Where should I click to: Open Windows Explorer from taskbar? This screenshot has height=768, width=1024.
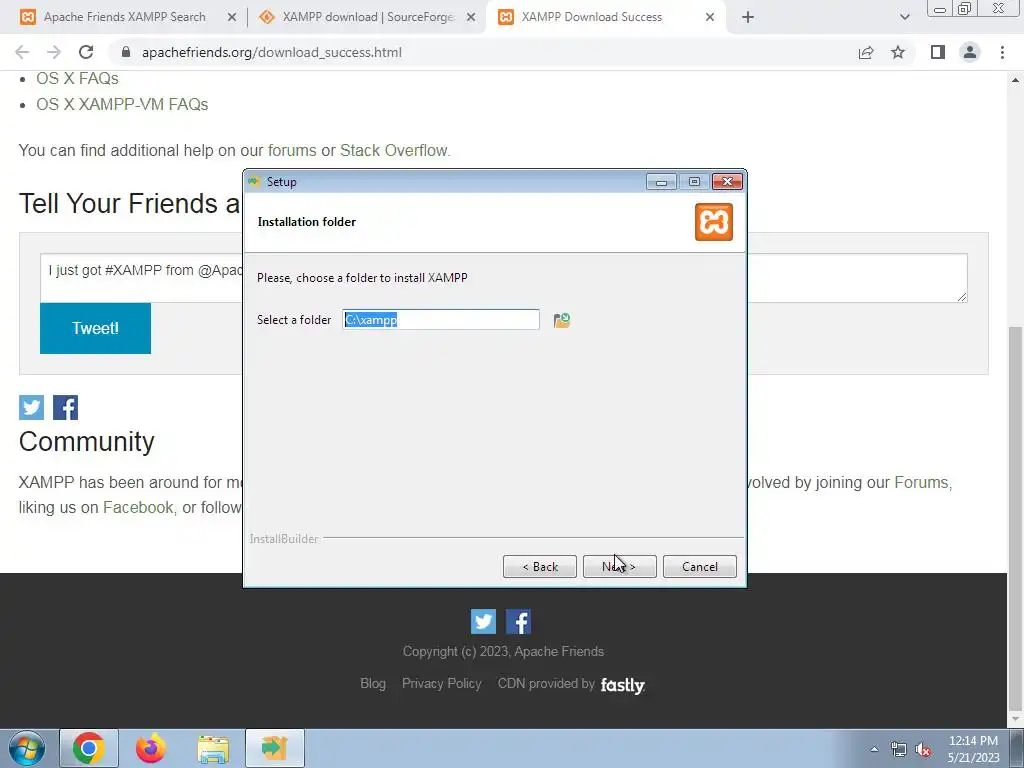click(x=213, y=748)
